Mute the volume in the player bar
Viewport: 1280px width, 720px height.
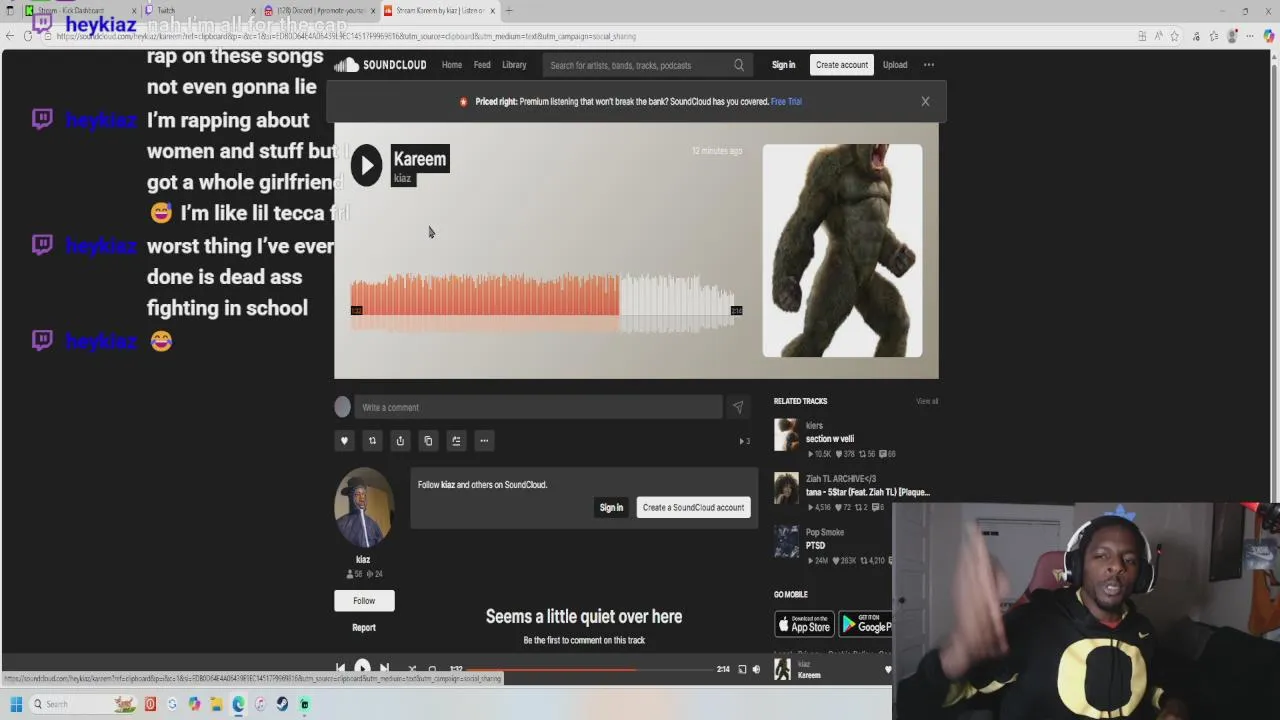(x=756, y=669)
